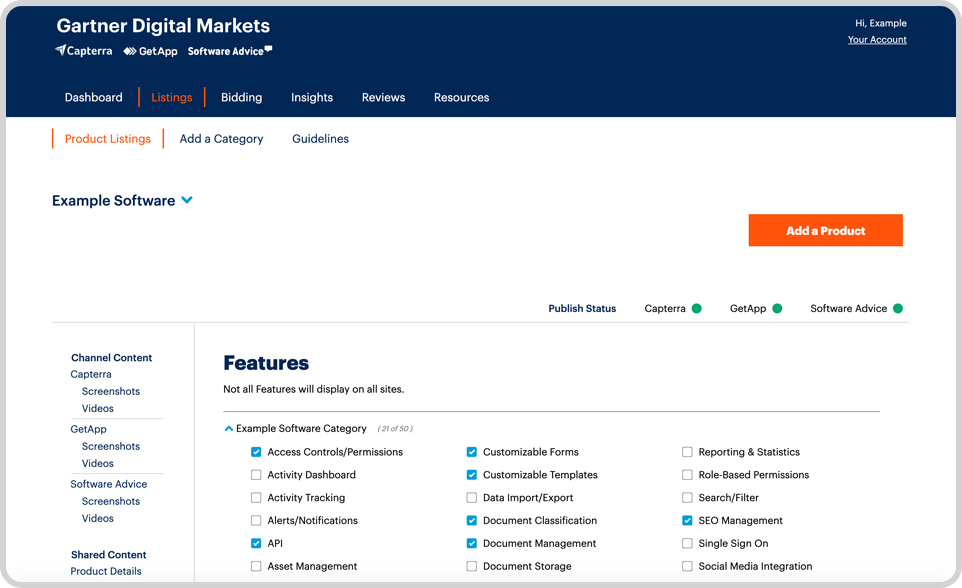
Task: Open Your Account link
Action: tap(877, 39)
